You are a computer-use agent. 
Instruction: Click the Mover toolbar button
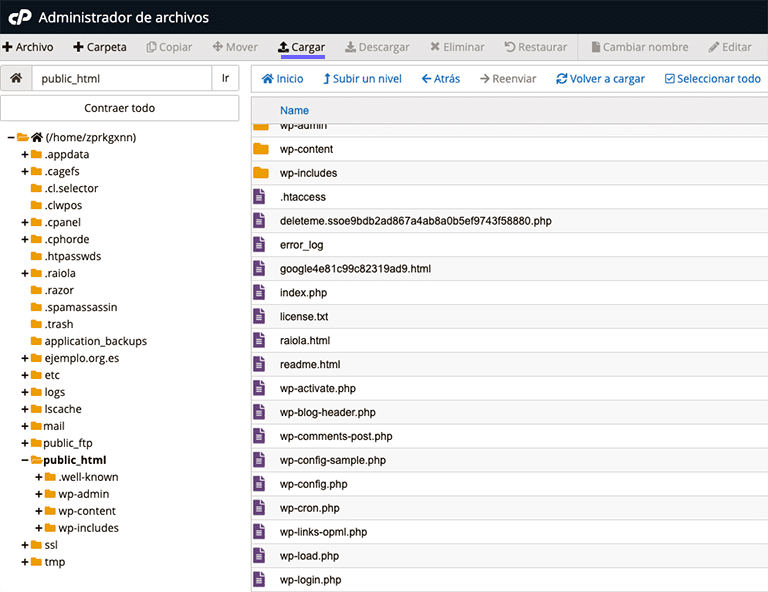coord(235,47)
